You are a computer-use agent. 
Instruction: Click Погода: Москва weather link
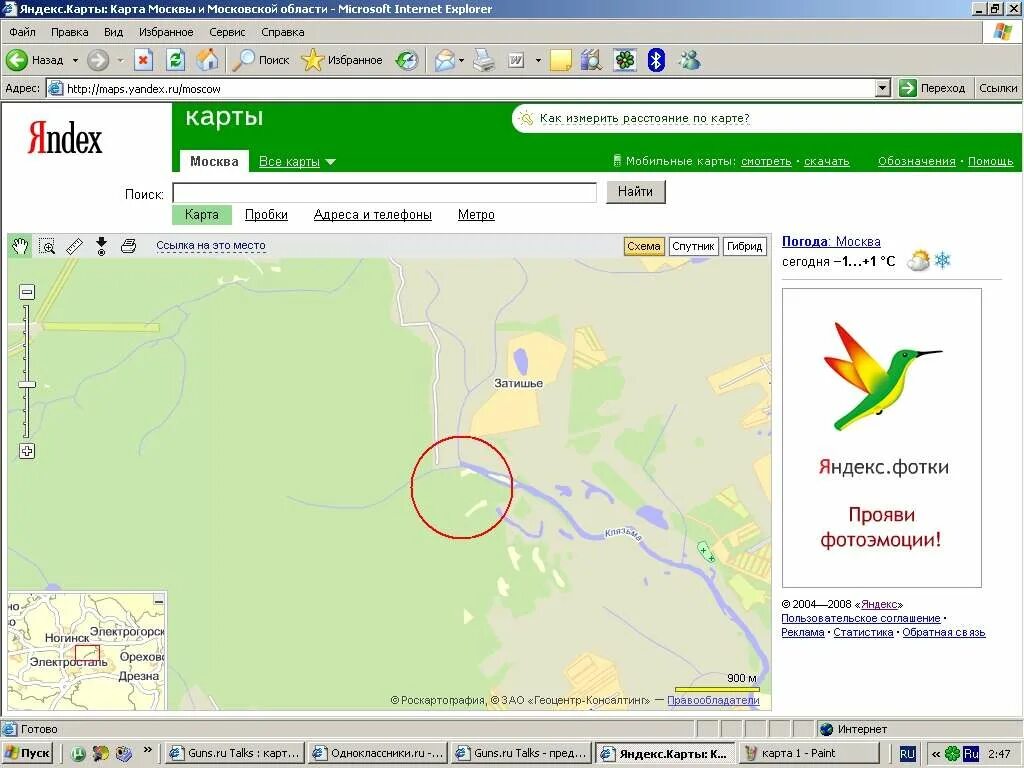click(831, 242)
